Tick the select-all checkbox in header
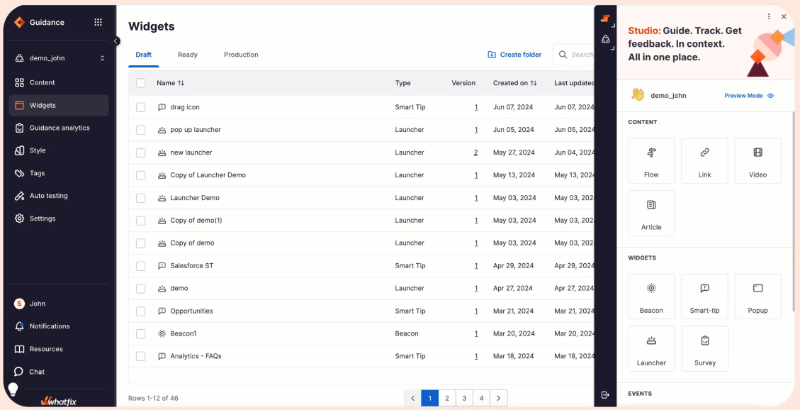 (x=141, y=83)
